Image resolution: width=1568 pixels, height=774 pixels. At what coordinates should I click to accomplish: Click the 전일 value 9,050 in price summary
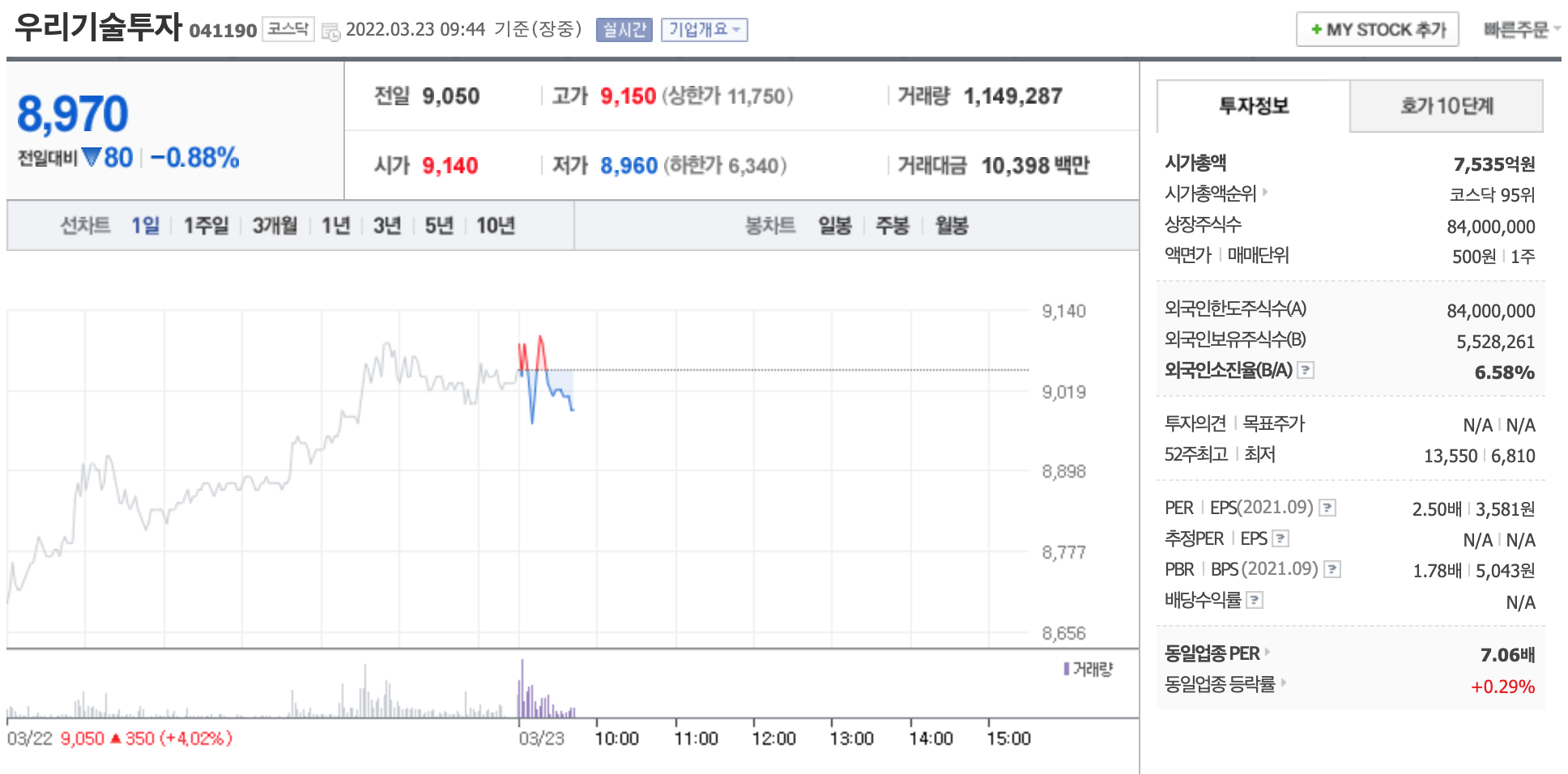pos(451,96)
